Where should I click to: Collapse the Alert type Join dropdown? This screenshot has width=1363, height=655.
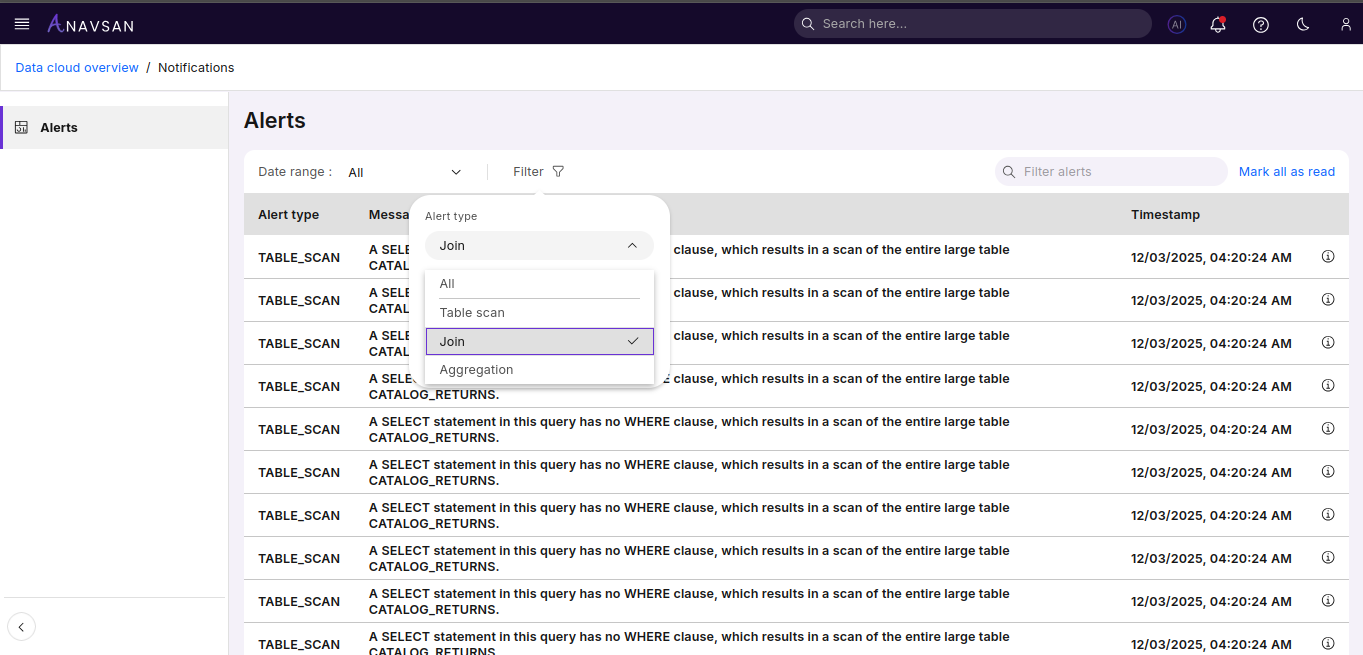pos(539,246)
